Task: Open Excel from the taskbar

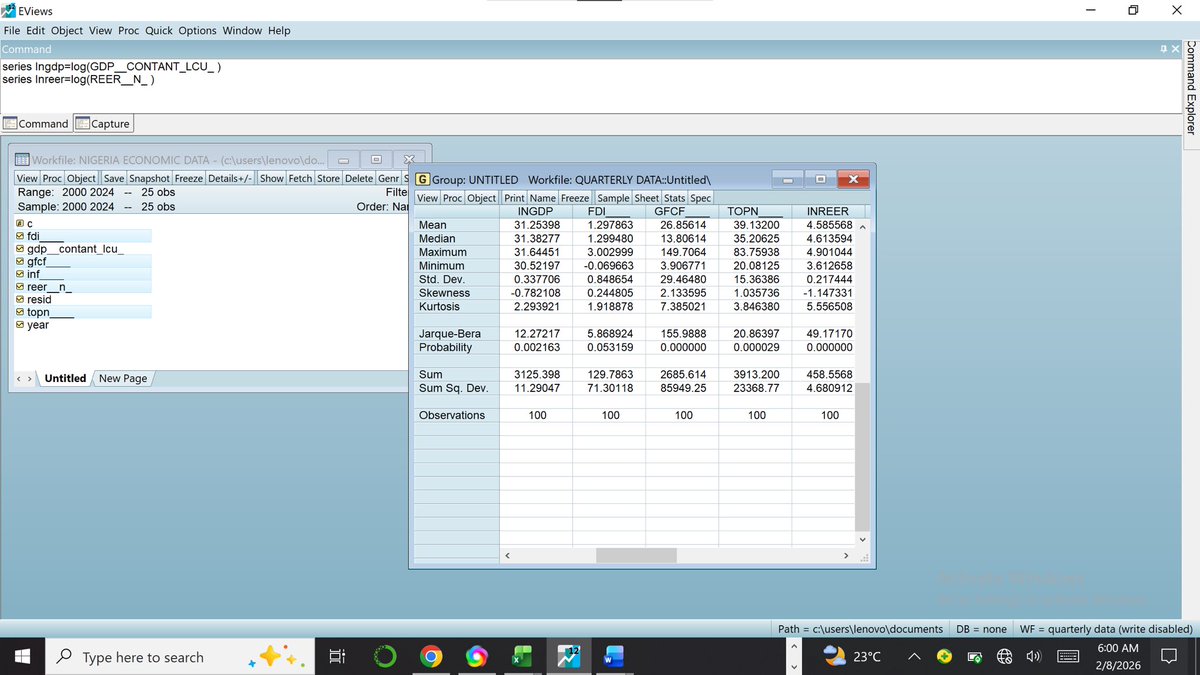Action: click(521, 657)
